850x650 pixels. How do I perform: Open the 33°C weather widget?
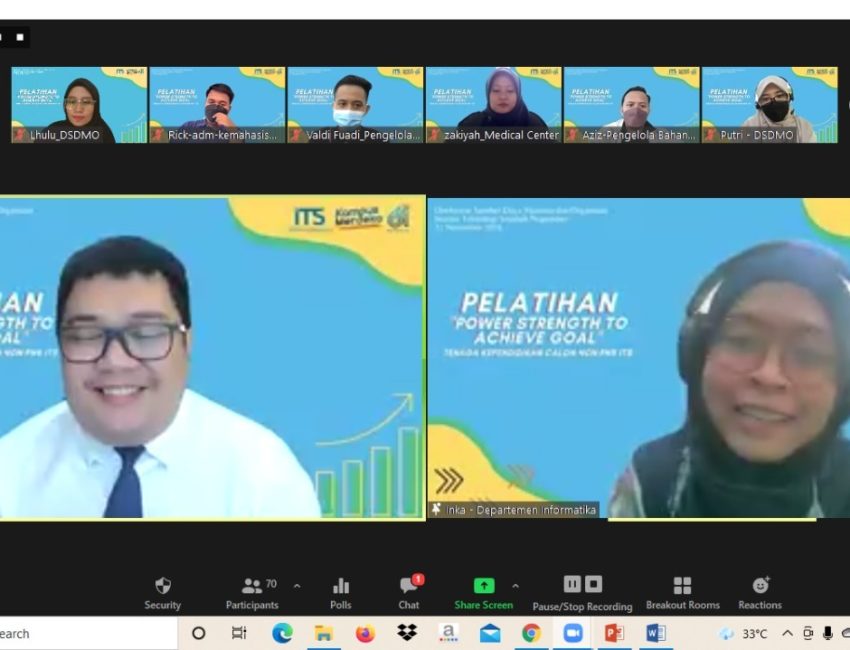tap(744, 633)
